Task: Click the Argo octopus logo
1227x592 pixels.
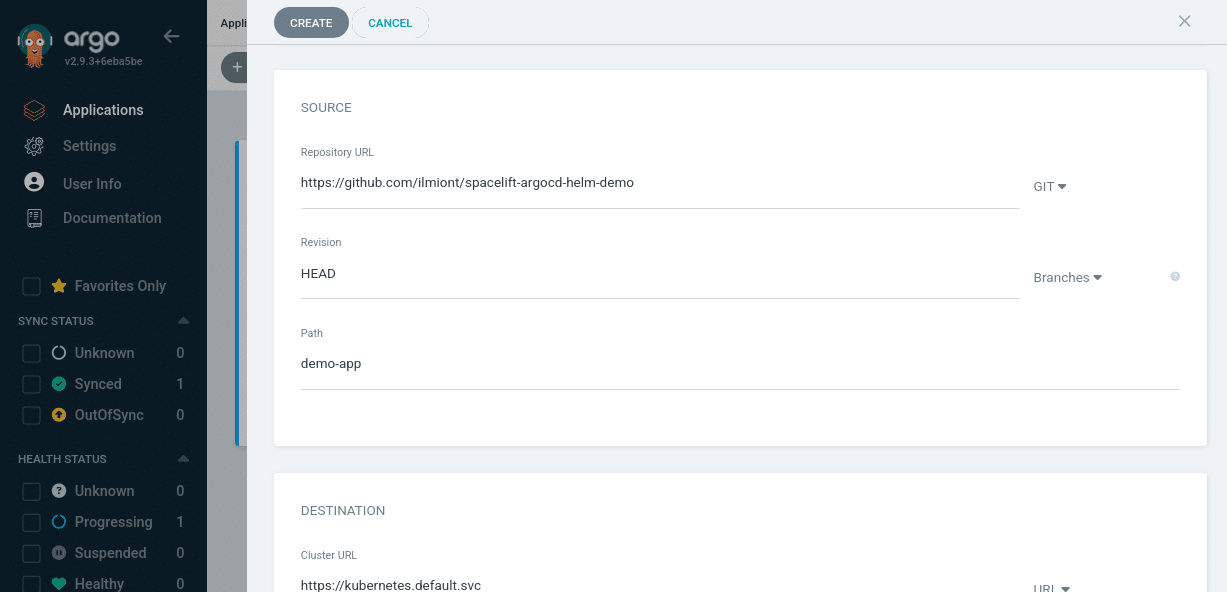Action: point(36,45)
